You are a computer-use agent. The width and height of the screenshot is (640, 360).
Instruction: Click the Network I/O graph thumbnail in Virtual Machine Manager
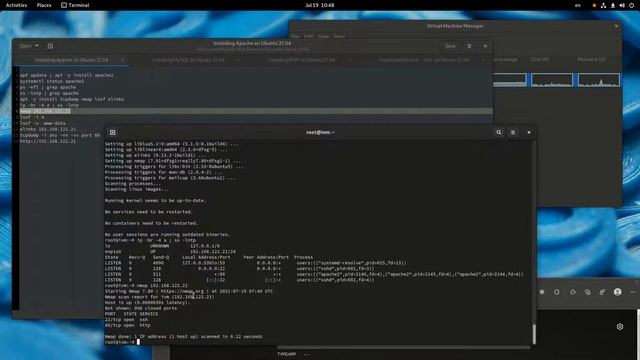599,80
